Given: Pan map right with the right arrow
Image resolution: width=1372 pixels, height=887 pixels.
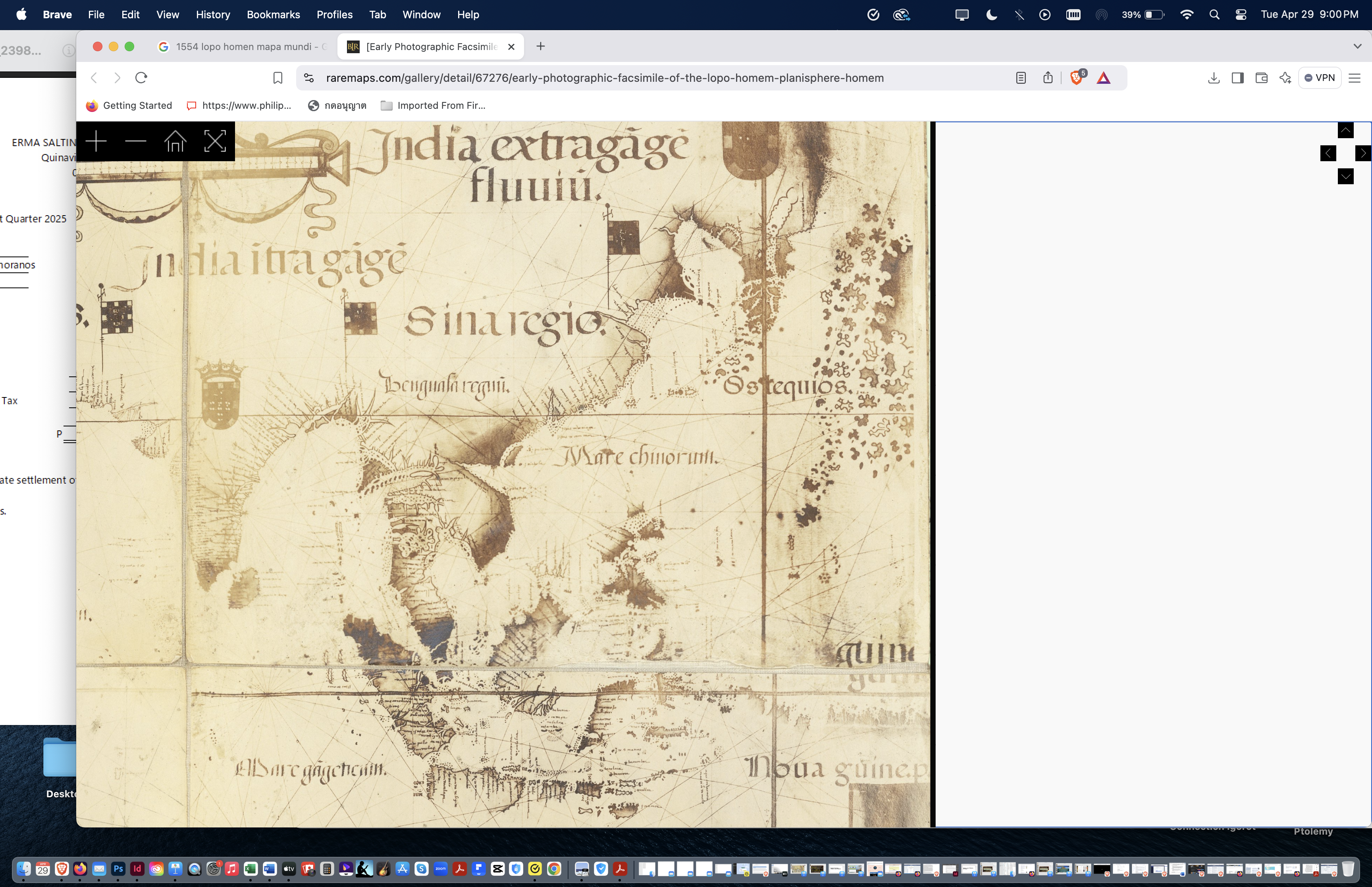Looking at the screenshot, I should pyautogui.click(x=1363, y=153).
